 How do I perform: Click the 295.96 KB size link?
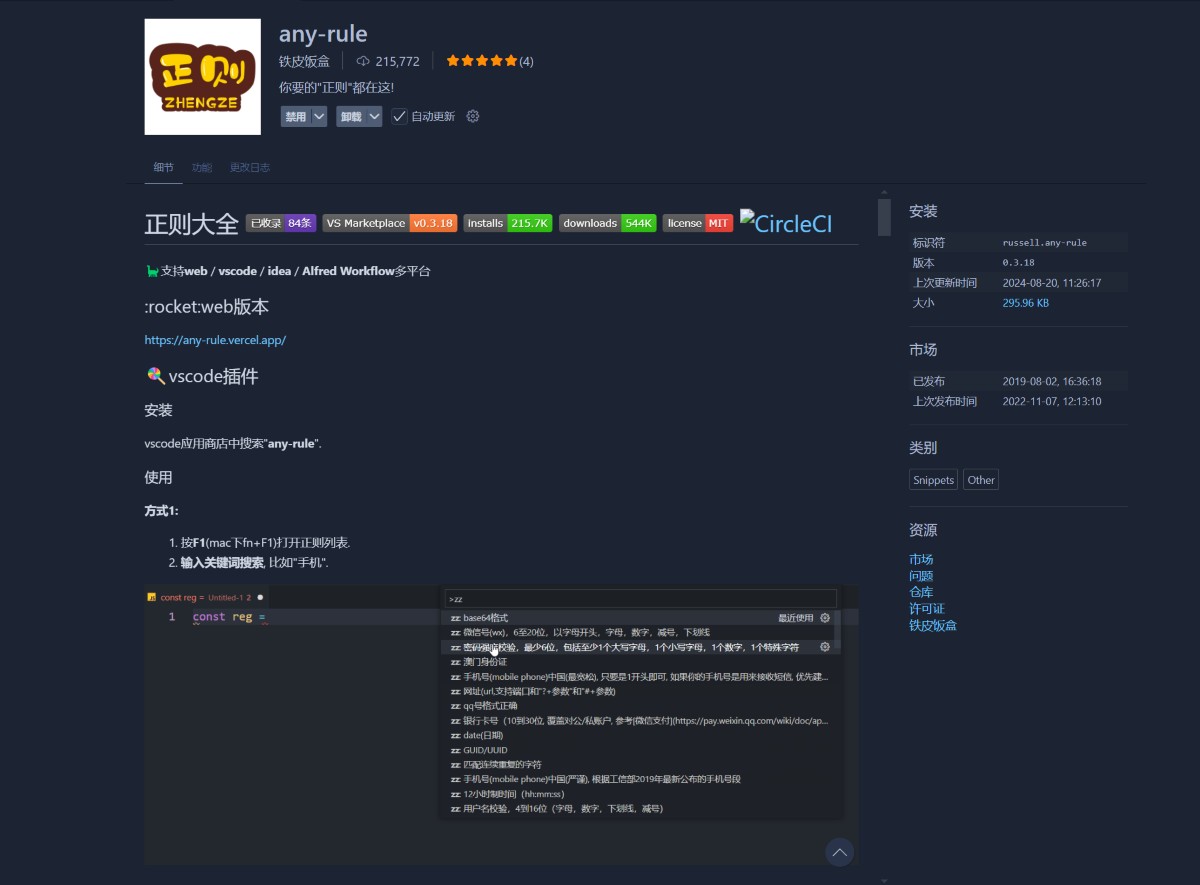coord(1026,303)
